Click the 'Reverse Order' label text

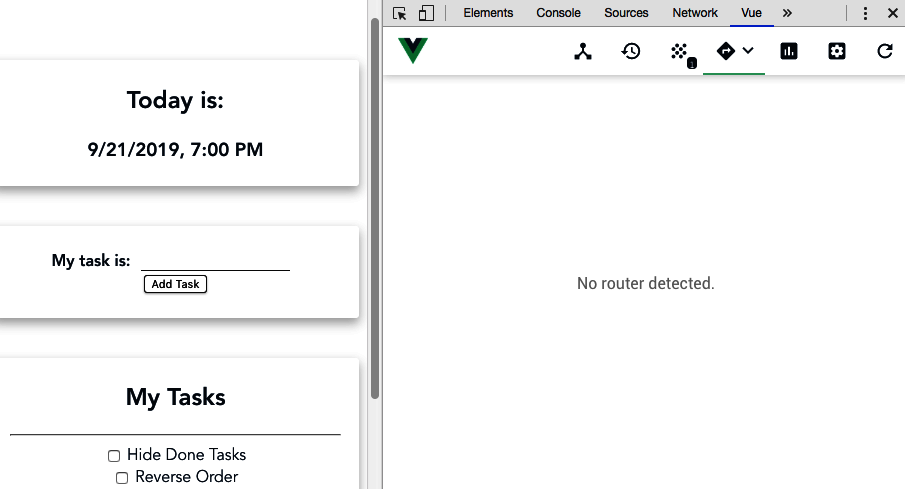[x=186, y=477]
